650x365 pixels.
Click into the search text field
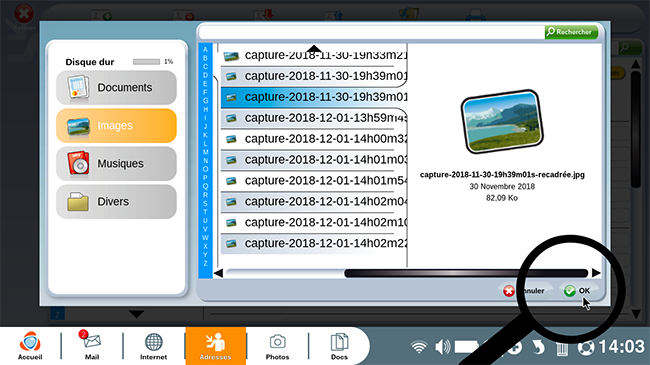click(x=372, y=32)
